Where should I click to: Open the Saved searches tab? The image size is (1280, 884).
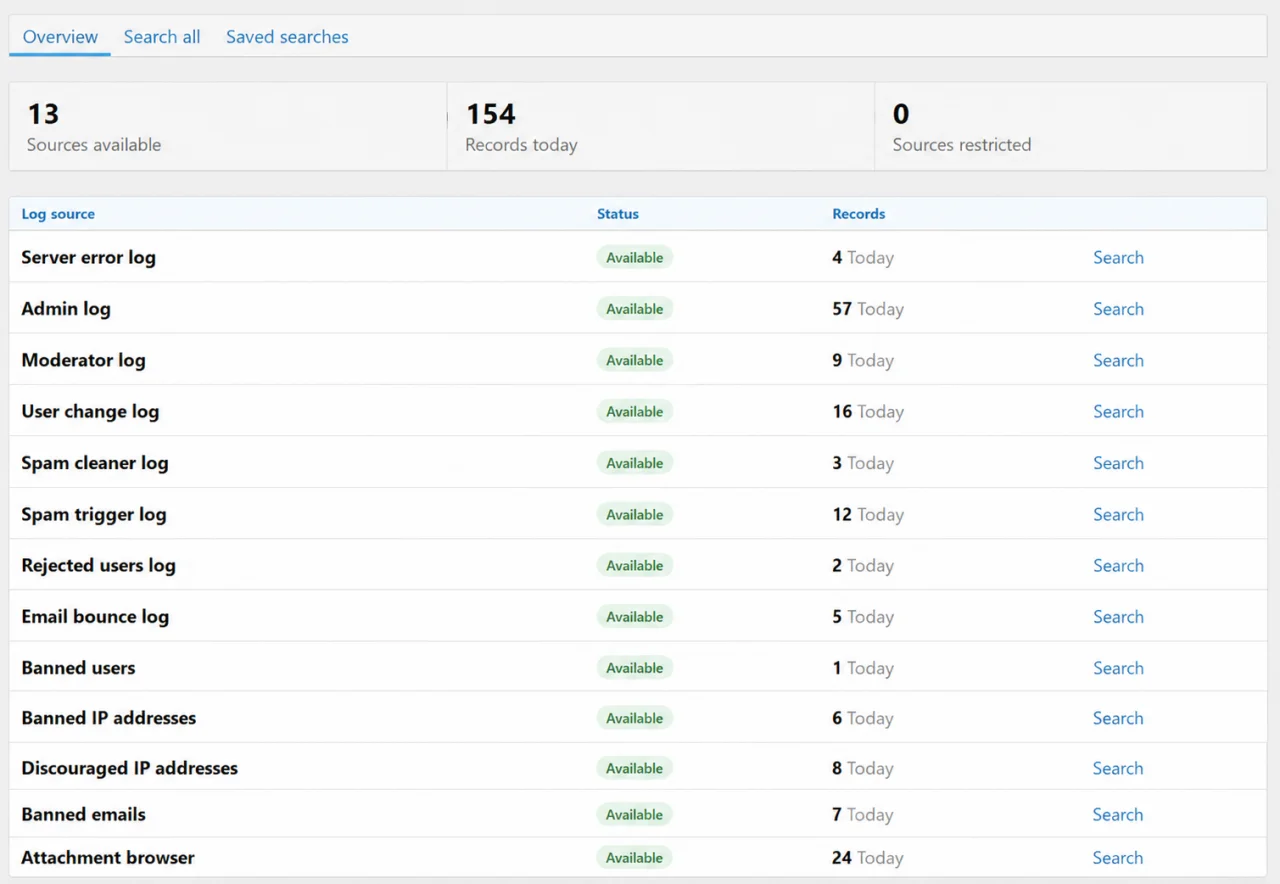pos(287,37)
